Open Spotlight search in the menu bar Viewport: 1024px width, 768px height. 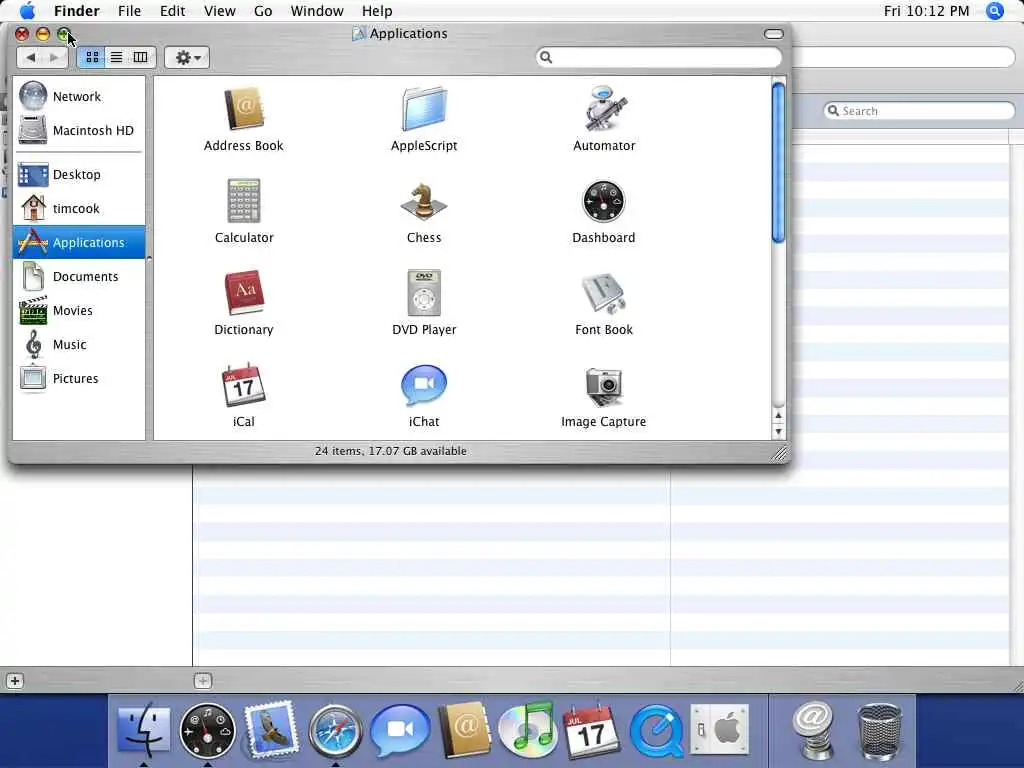(x=994, y=10)
